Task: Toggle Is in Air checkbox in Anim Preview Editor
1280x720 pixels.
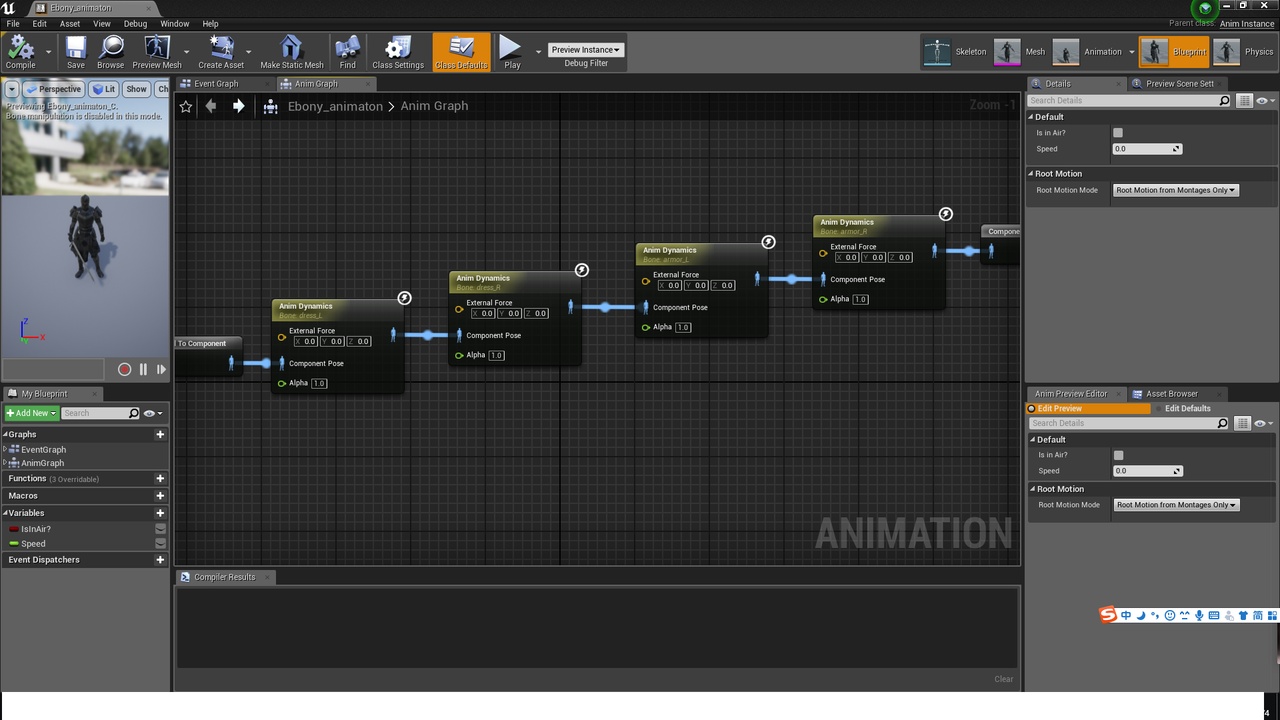Action: point(1118,455)
